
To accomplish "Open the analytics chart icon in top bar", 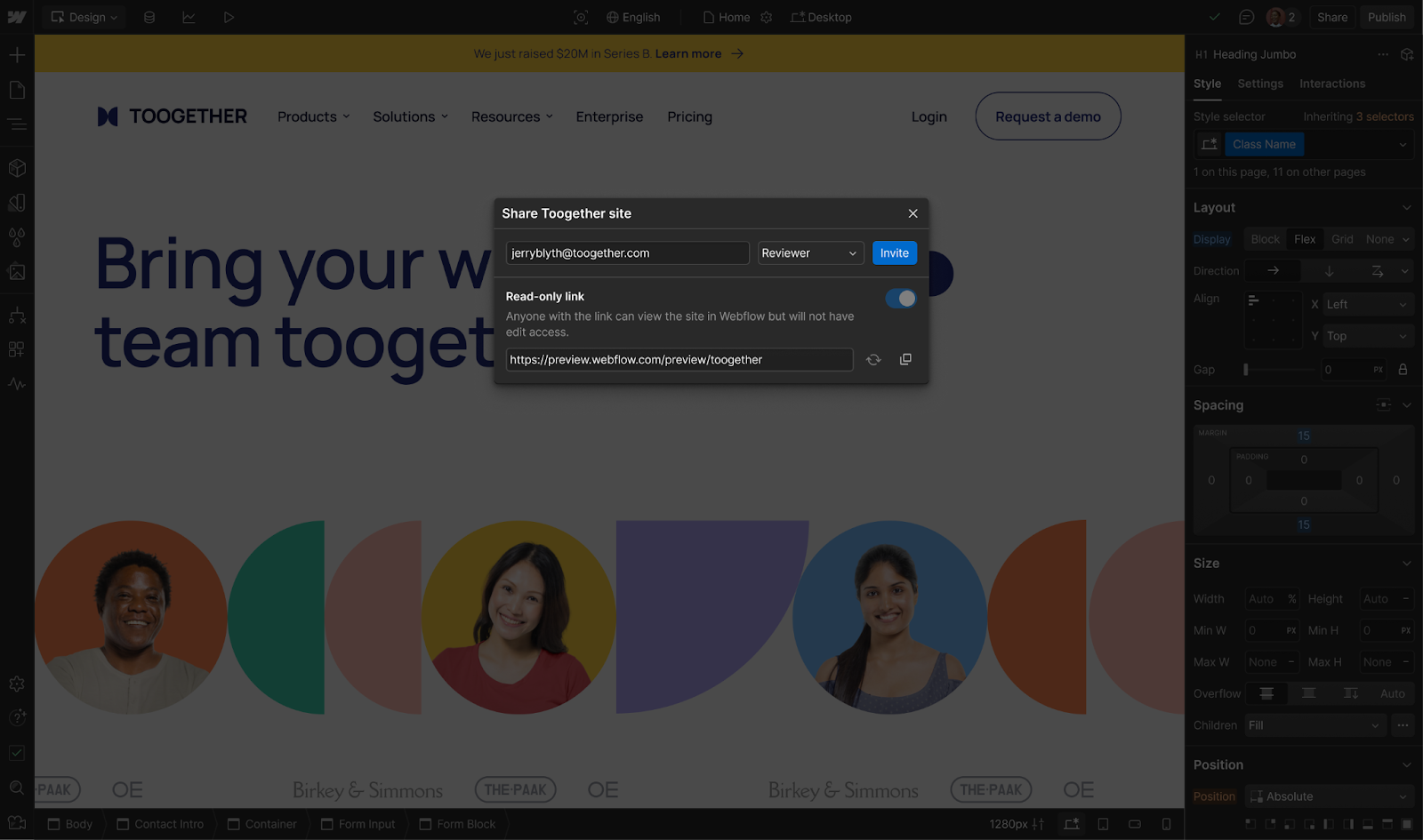I will pos(189,17).
